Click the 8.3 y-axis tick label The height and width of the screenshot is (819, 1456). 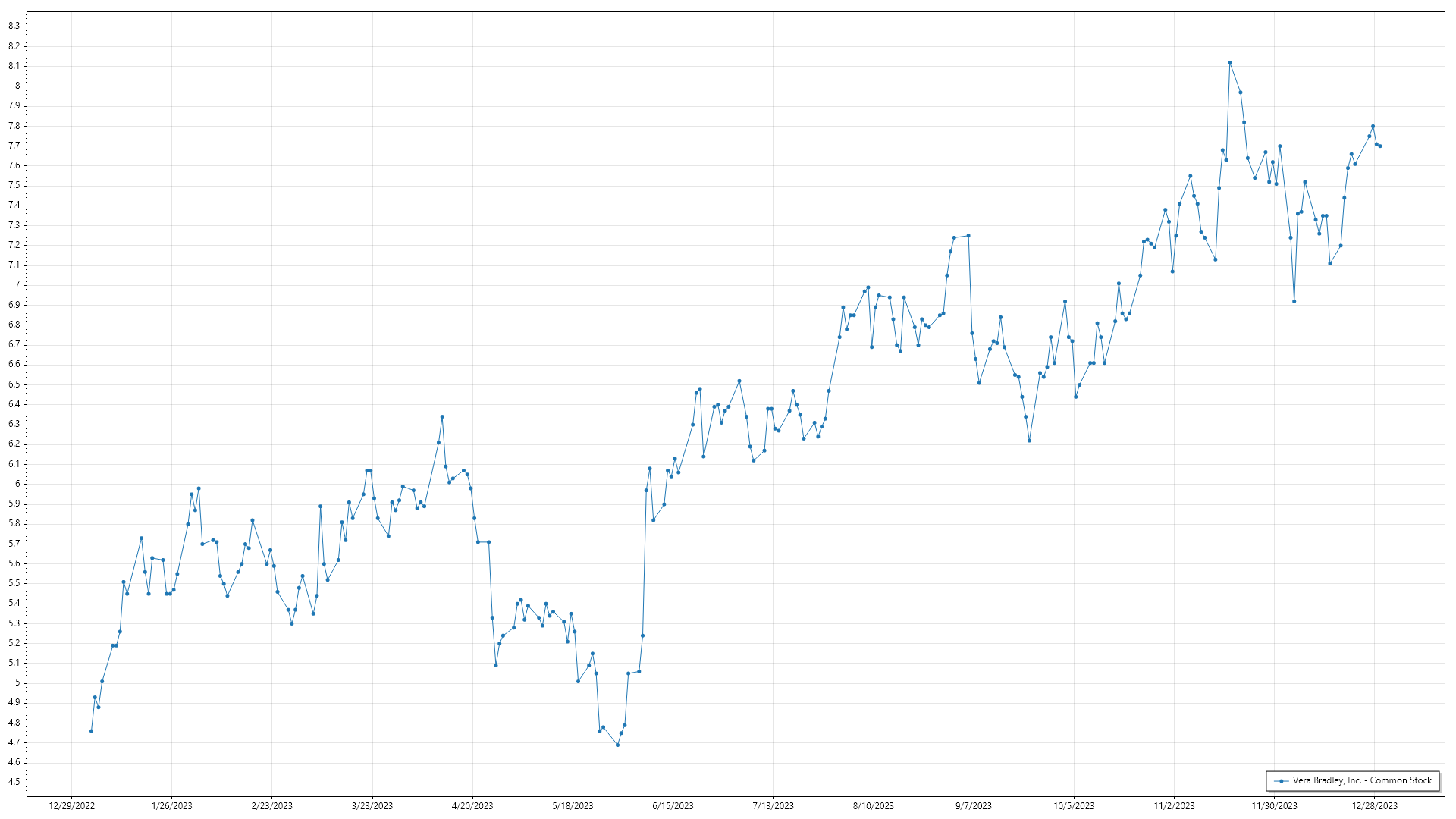14,26
